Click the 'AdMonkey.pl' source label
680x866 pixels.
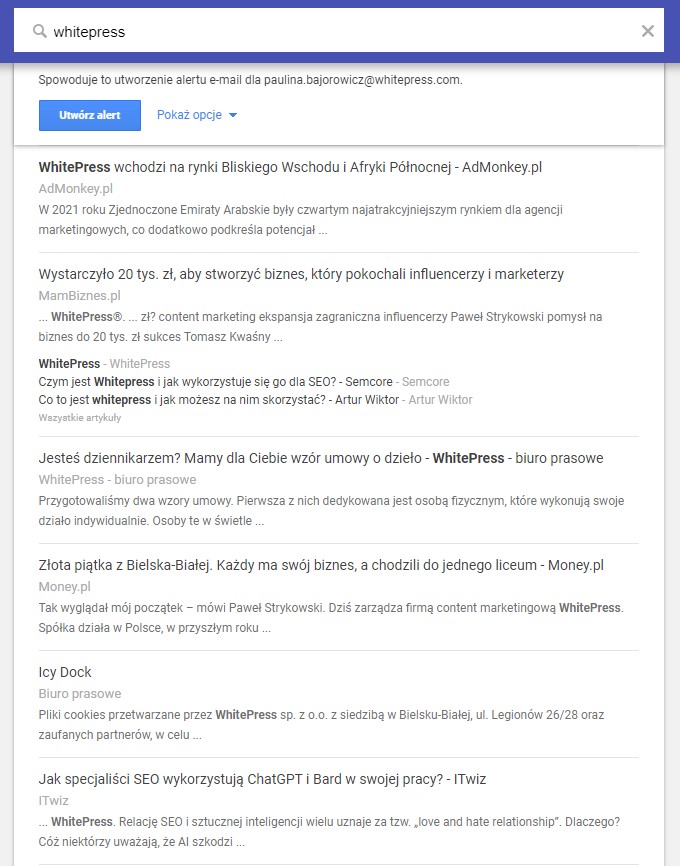click(76, 188)
